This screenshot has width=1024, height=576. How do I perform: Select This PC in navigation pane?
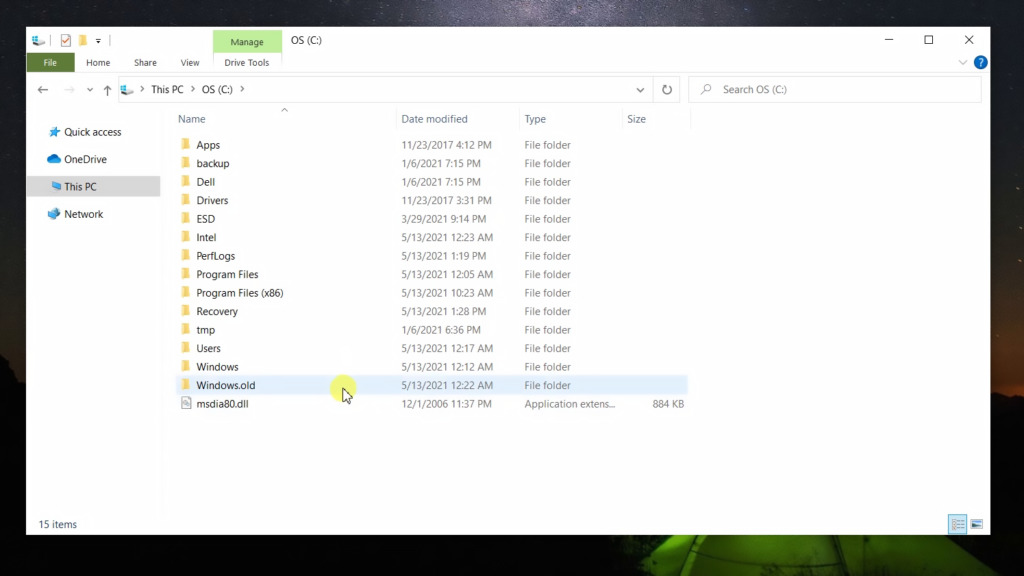[x=93, y=187]
